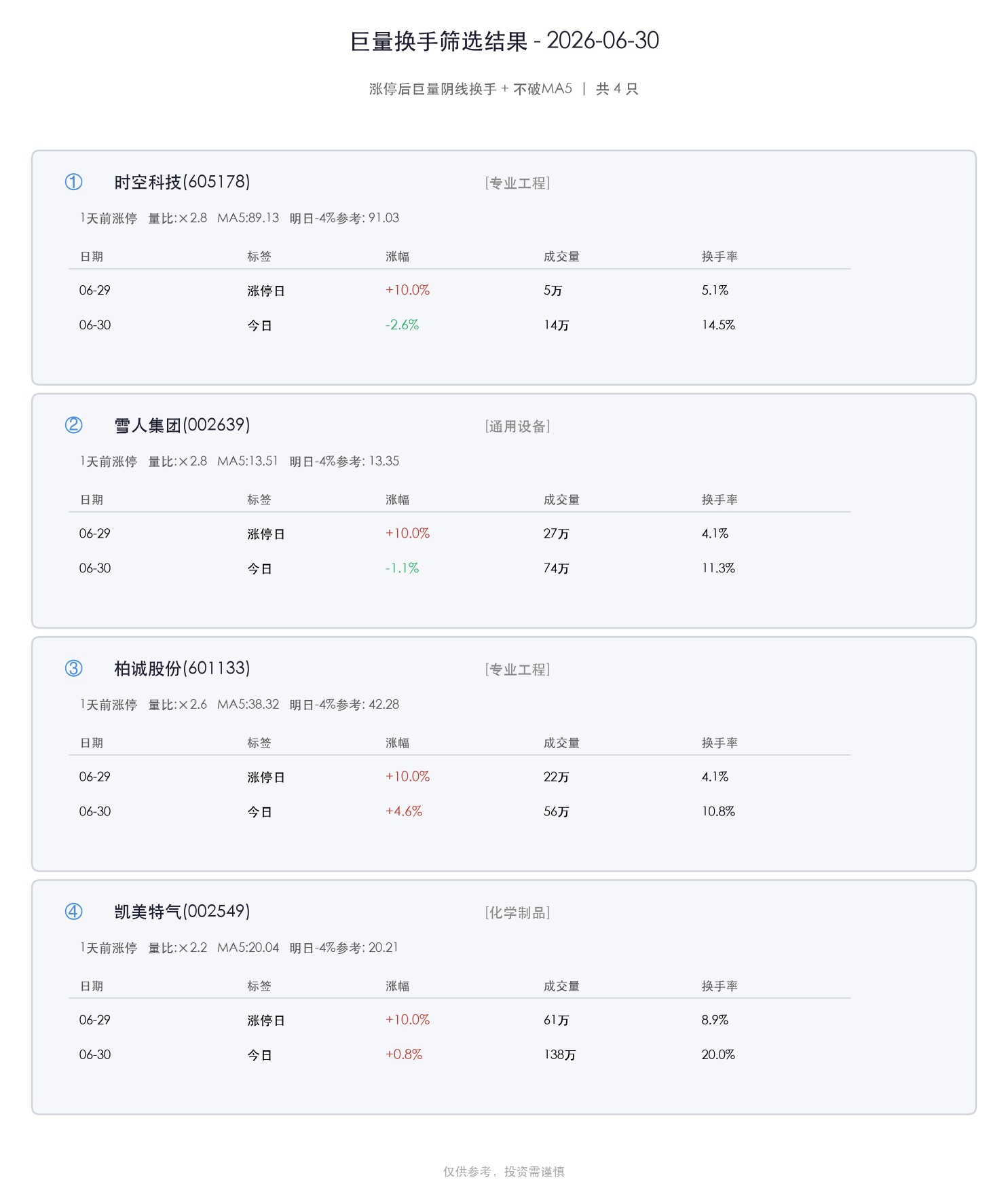Select the [通用设备] industry tag
The width and height of the screenshot is (1008, 1201).
pos(518,426)
